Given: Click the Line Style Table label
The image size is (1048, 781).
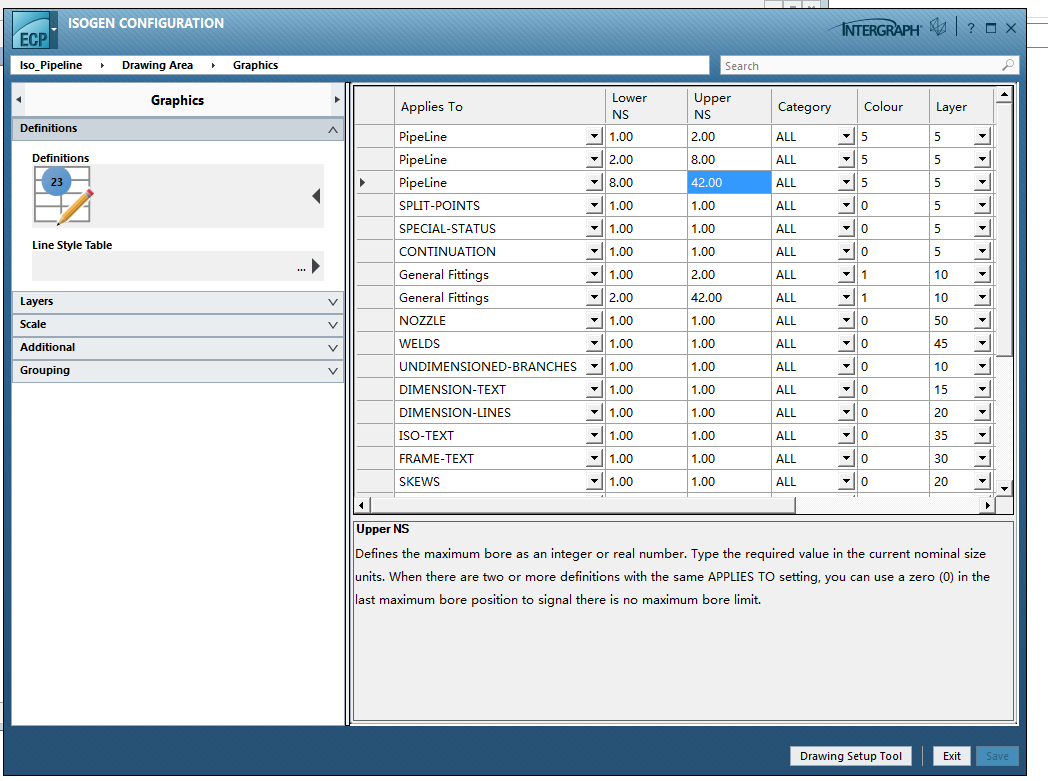Looking at the screenshot, I should pyautogui.click(x=72, y=245).
